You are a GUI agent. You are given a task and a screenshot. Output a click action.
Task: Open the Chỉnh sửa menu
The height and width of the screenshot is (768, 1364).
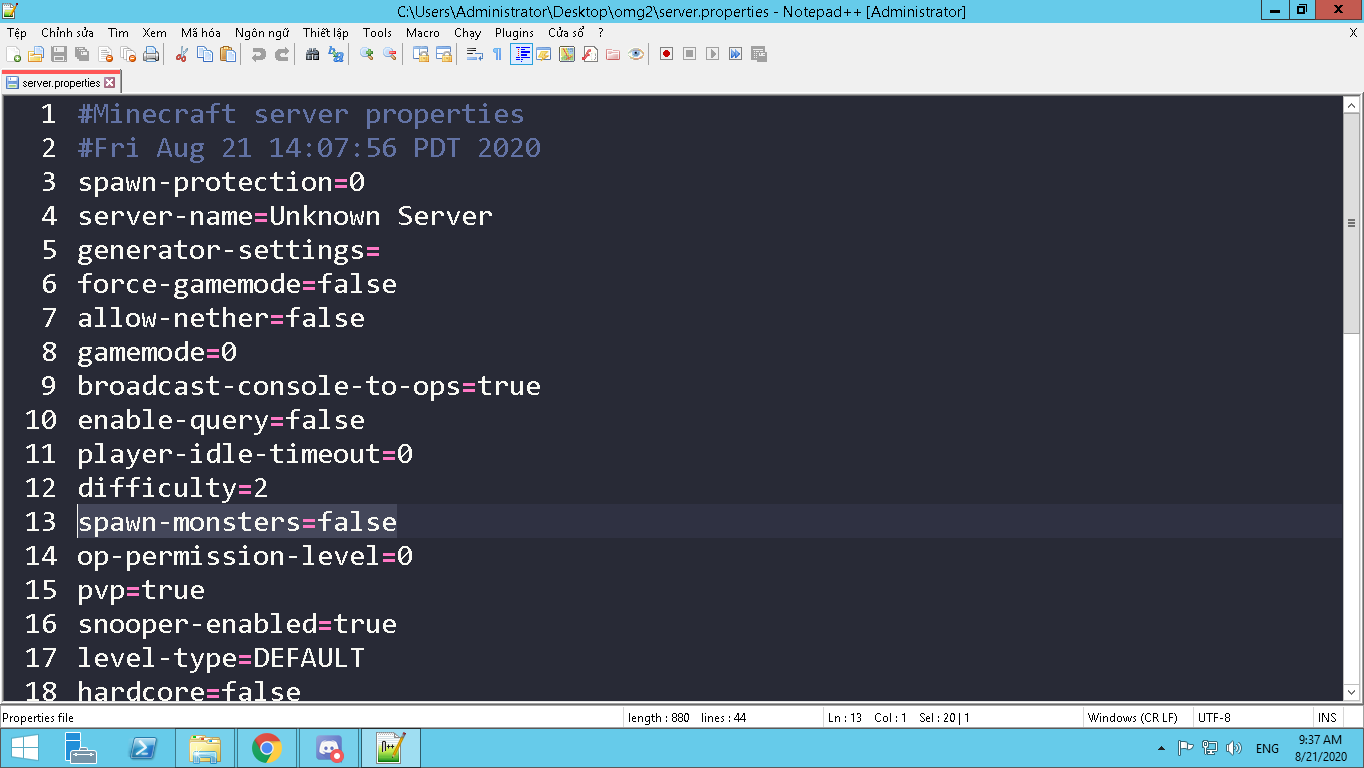coord(69,33)
